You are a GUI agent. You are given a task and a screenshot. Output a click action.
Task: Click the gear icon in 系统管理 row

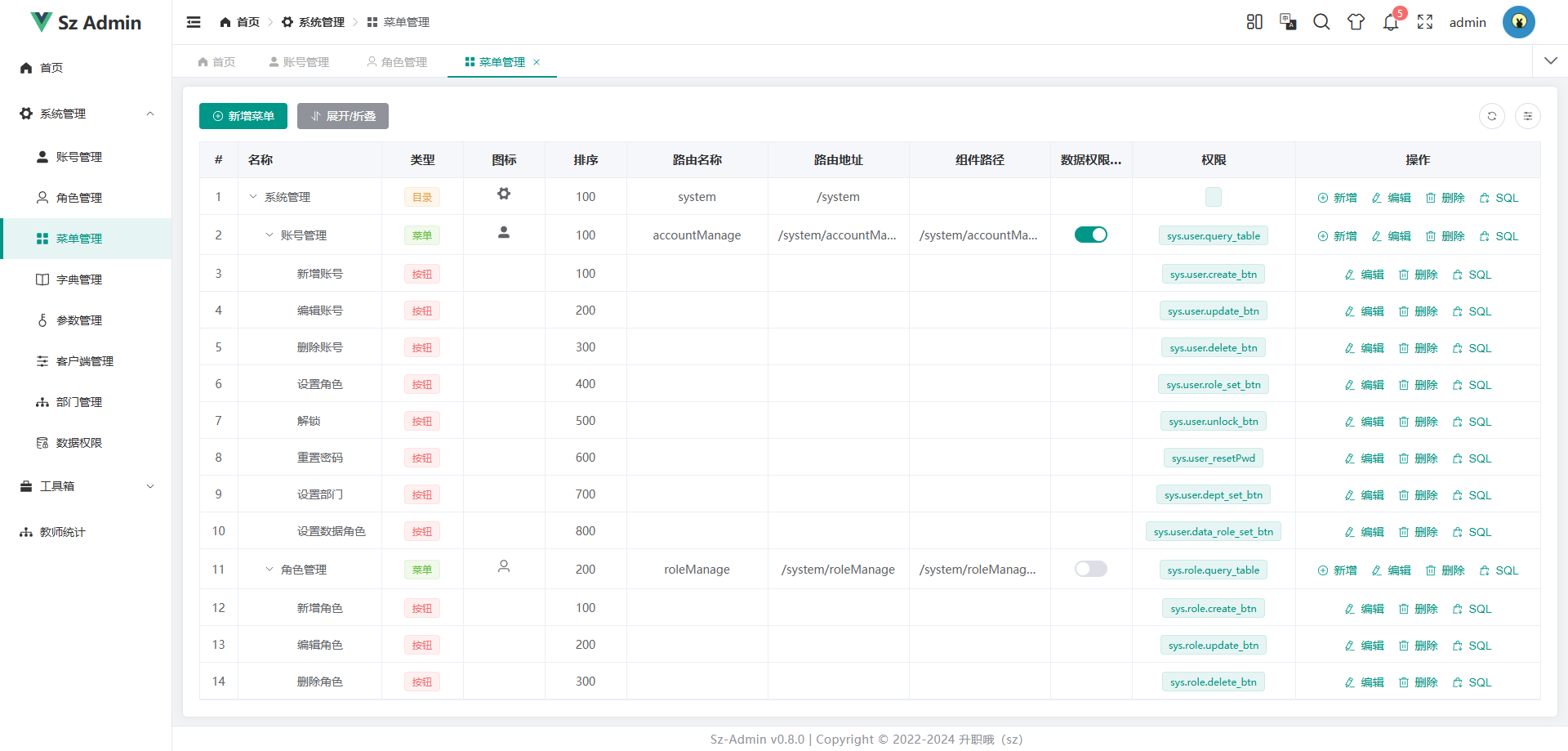(x=504, y=194)
